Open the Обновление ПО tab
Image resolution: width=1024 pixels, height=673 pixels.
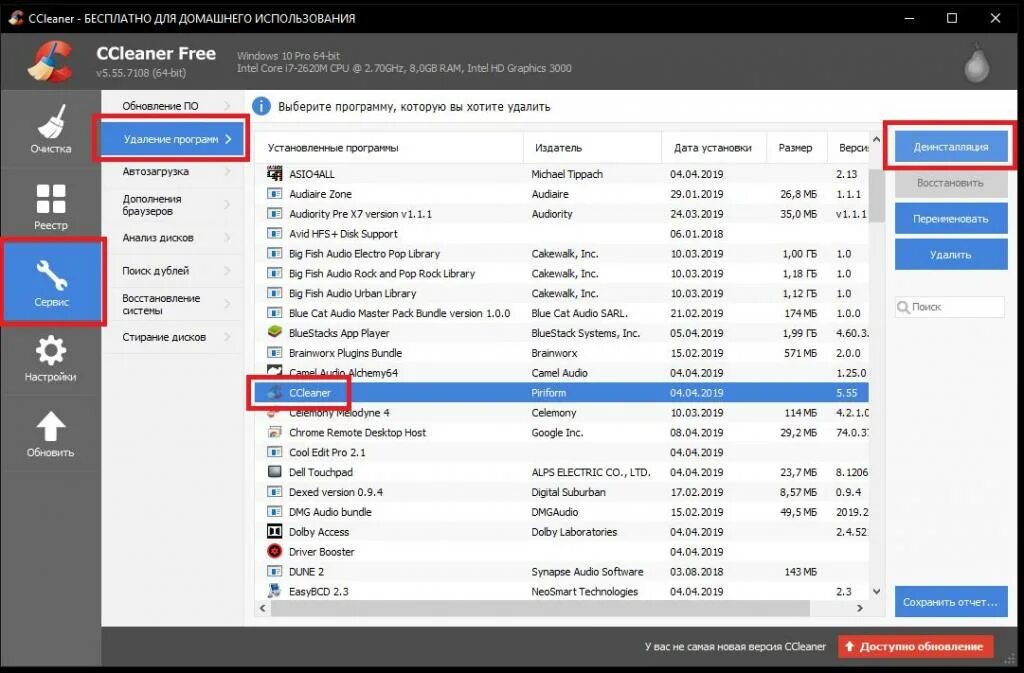point(172,106)
